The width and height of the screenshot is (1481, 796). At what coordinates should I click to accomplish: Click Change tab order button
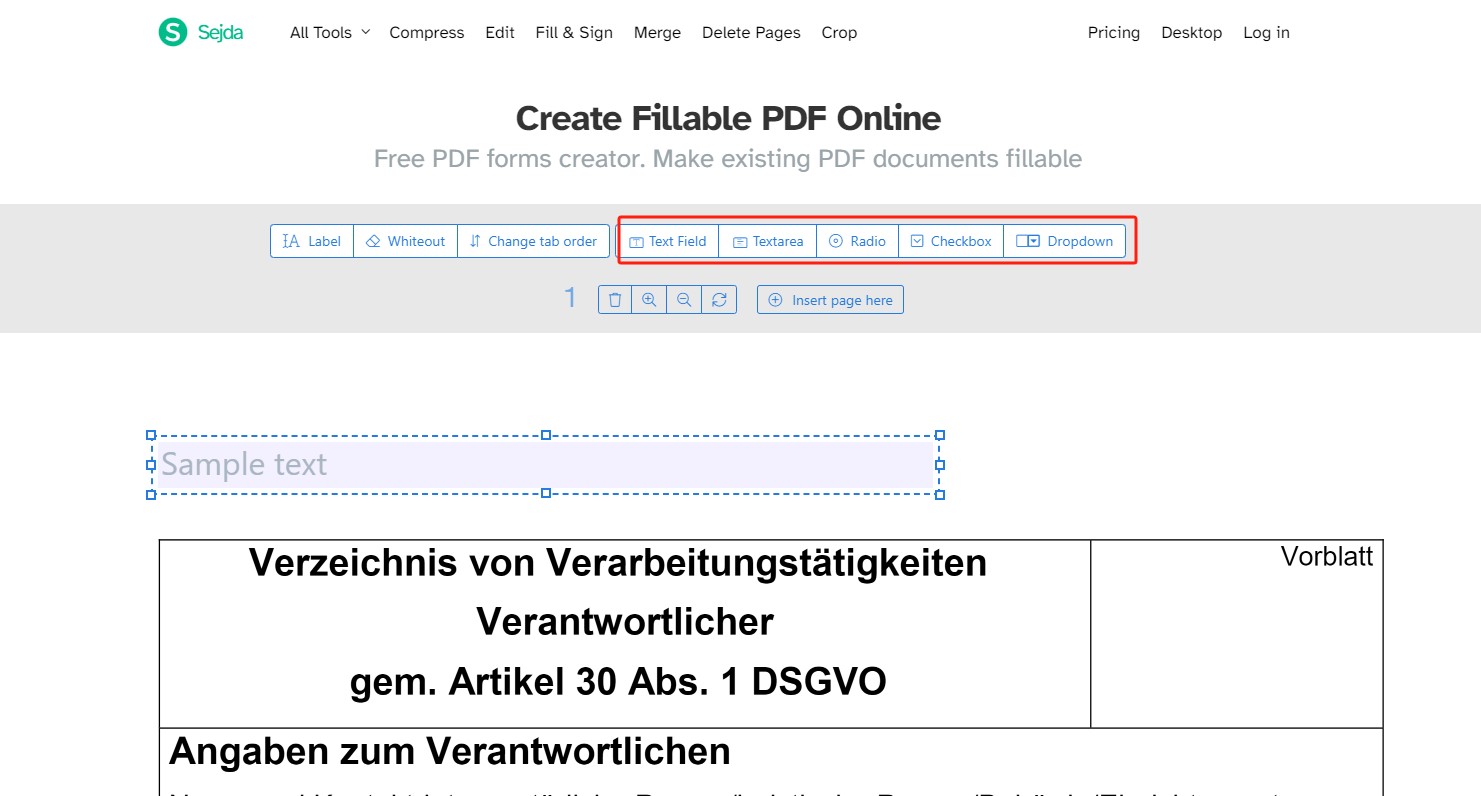533,241
